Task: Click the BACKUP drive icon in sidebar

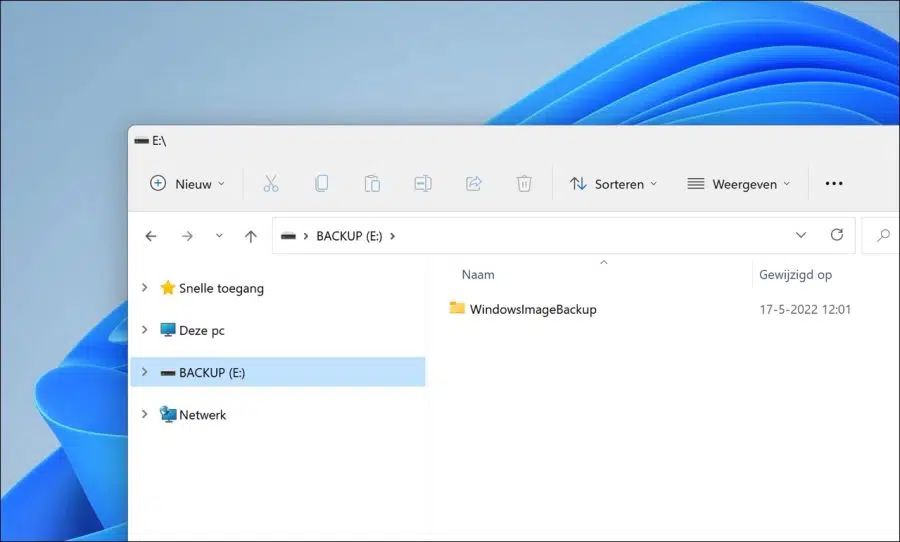Action: (168, 373)
